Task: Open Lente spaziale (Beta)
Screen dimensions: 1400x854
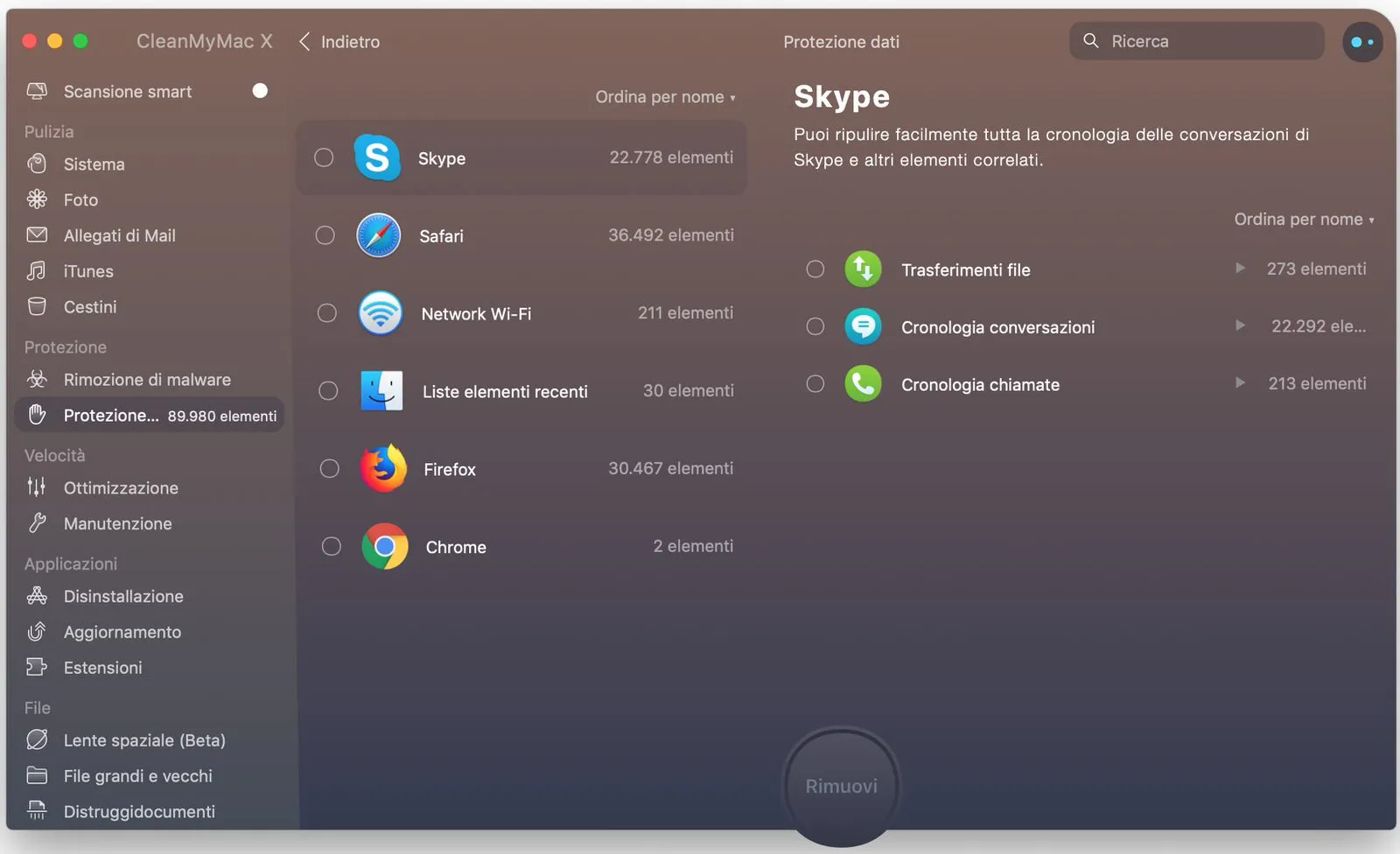Action: (x=143, y=739)
